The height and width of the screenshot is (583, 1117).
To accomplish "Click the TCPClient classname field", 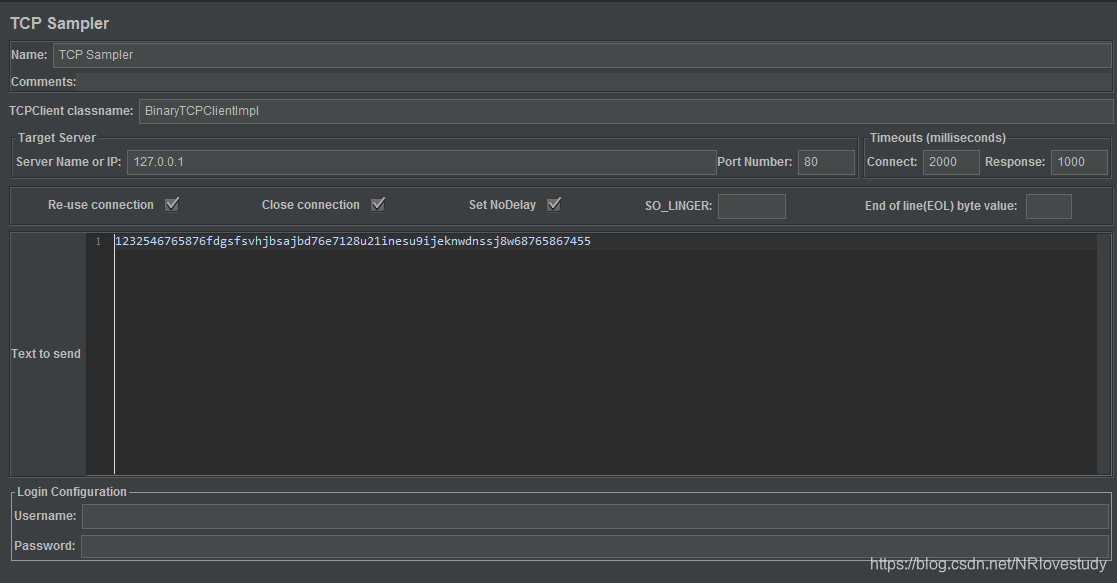I will tap(625, 111).
